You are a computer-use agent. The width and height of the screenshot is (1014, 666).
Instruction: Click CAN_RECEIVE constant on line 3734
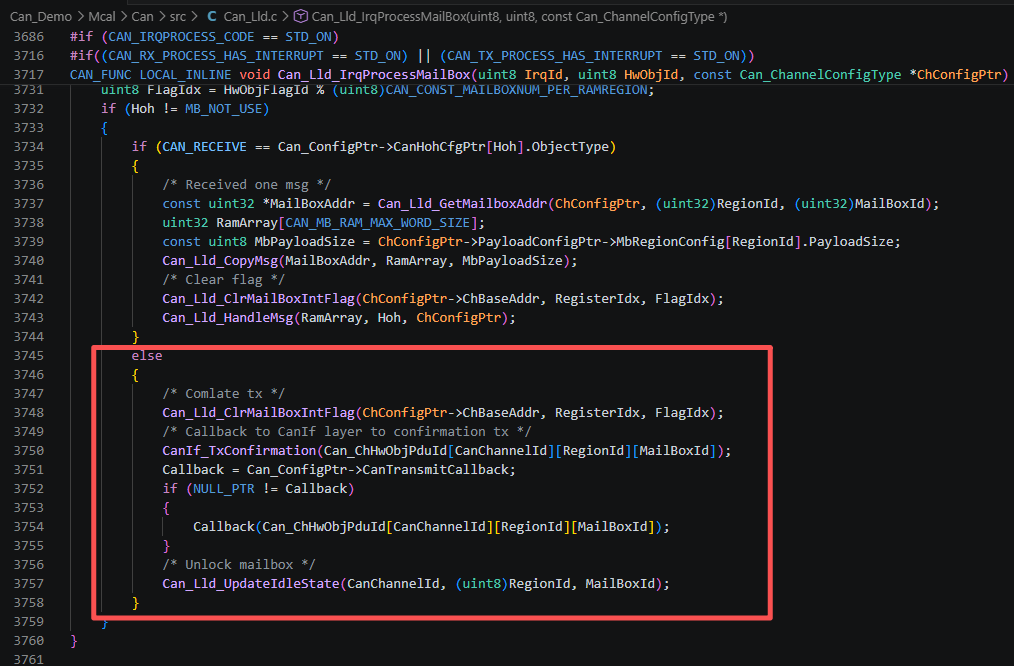(204, 147)
